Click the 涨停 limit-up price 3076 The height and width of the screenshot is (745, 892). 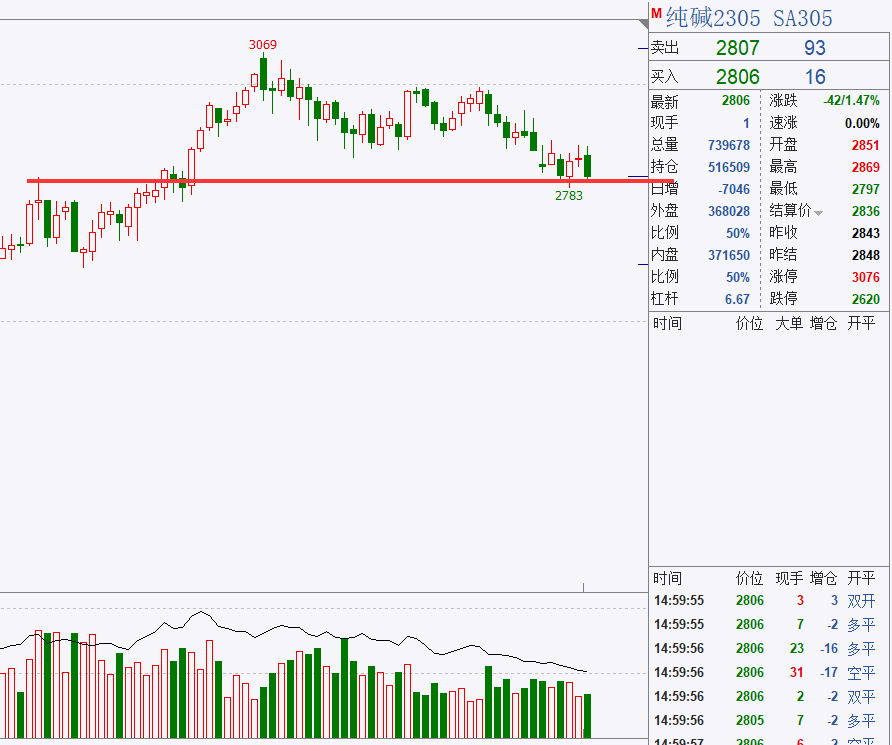pos(865,277)
